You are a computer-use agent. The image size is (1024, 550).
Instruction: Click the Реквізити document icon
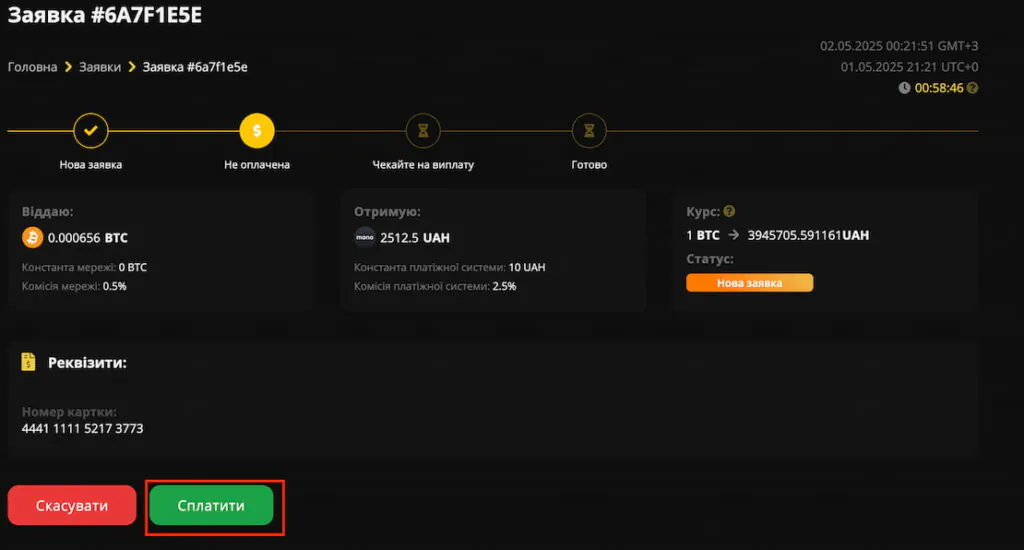pyautogui.click(x=28, y=362)
